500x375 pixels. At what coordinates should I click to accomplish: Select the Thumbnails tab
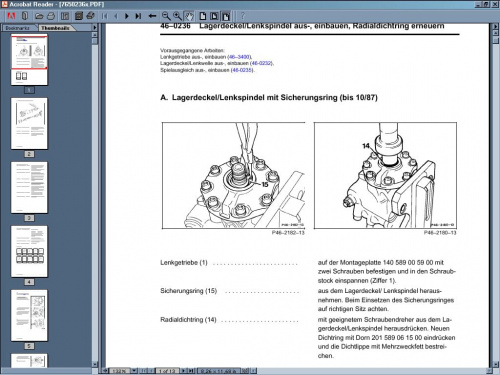pyautogui.click(x=55, y=28)
